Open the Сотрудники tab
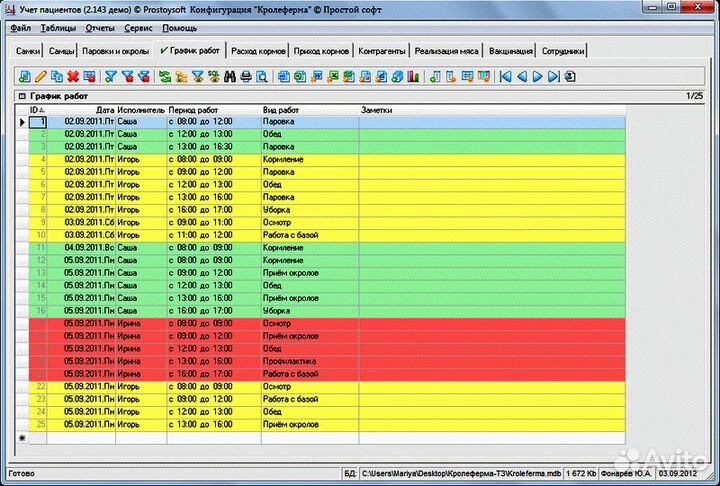 click(565, 50)
